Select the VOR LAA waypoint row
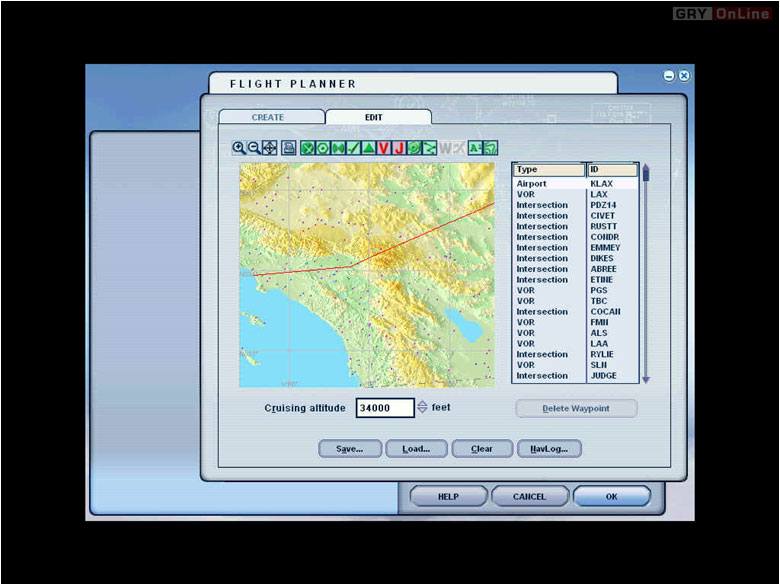 tap(576, 344)
